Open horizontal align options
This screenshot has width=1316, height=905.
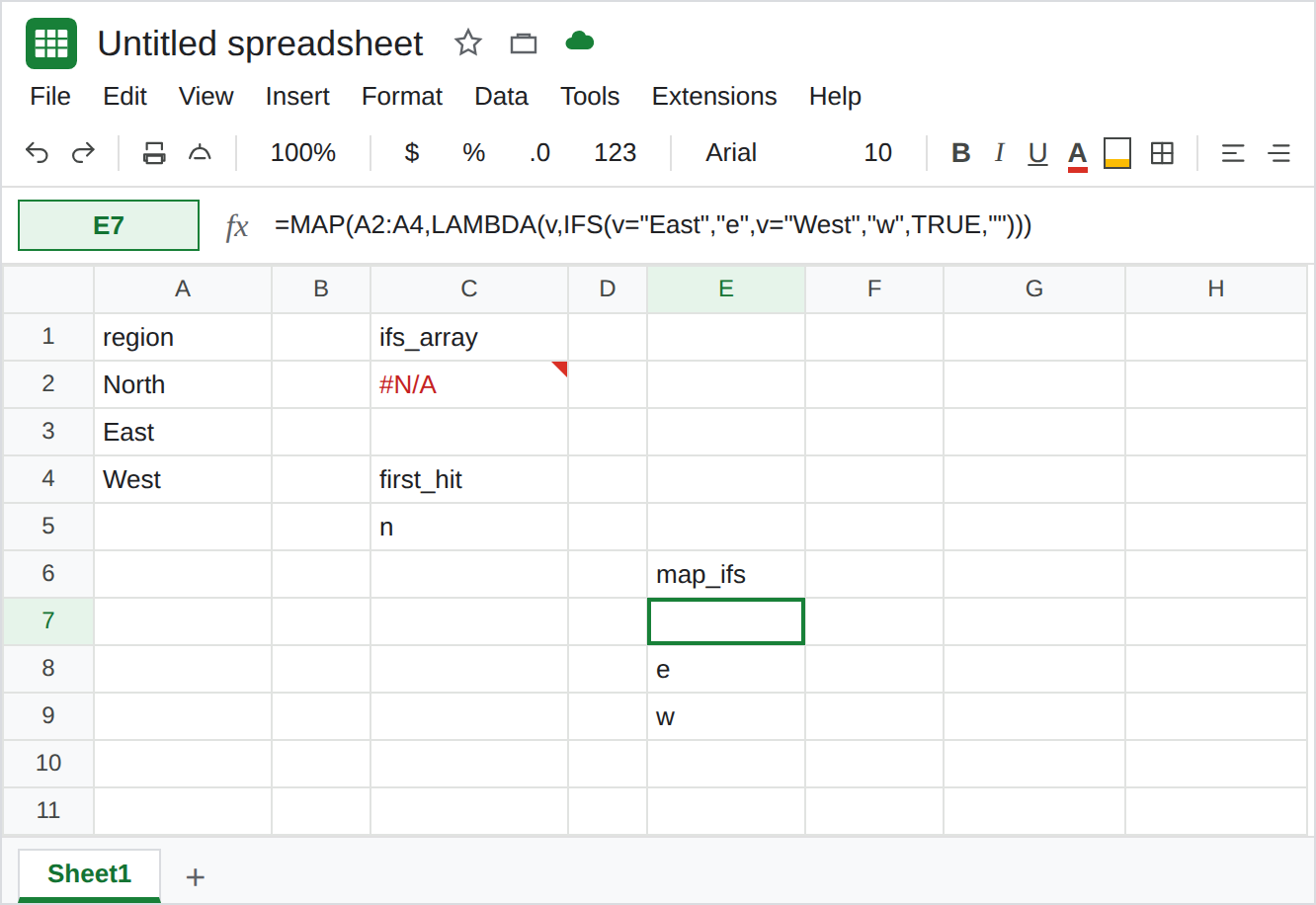coord(1233,153)
